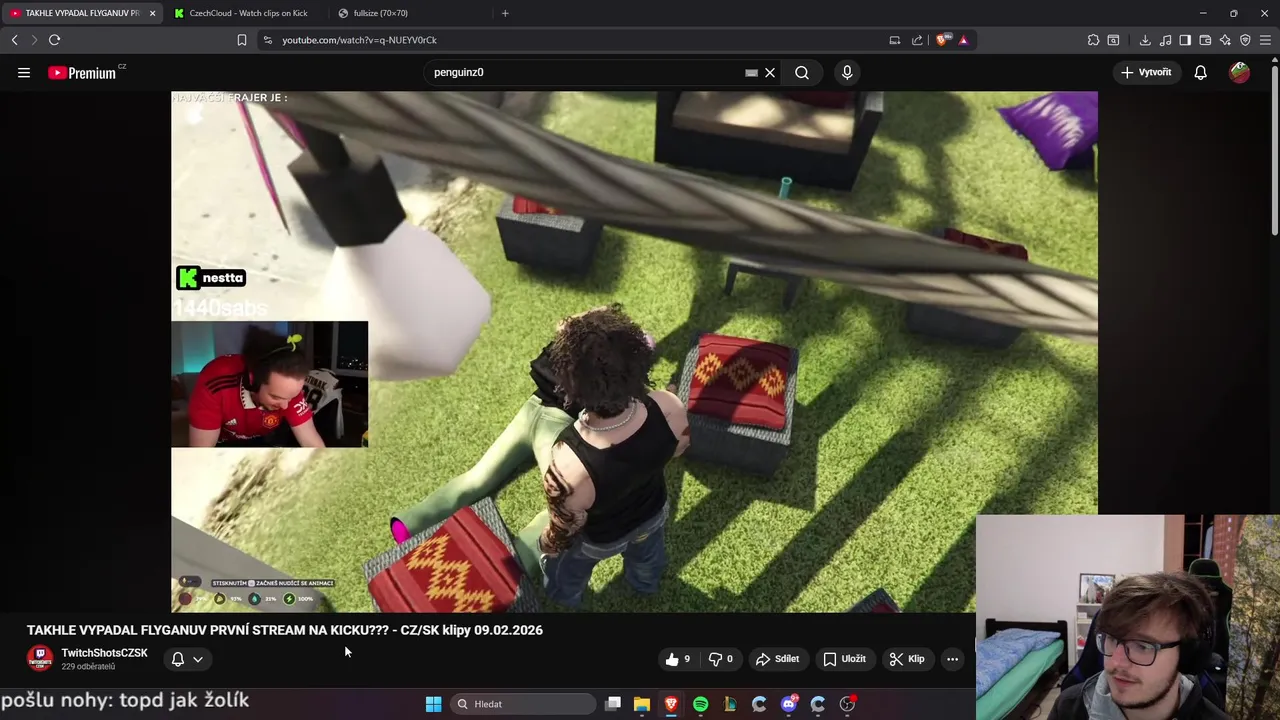This screenshot has height=720, width=1280.
Task: Share this page from address bar
Action: pyautogui.click(x=917, y=40)
